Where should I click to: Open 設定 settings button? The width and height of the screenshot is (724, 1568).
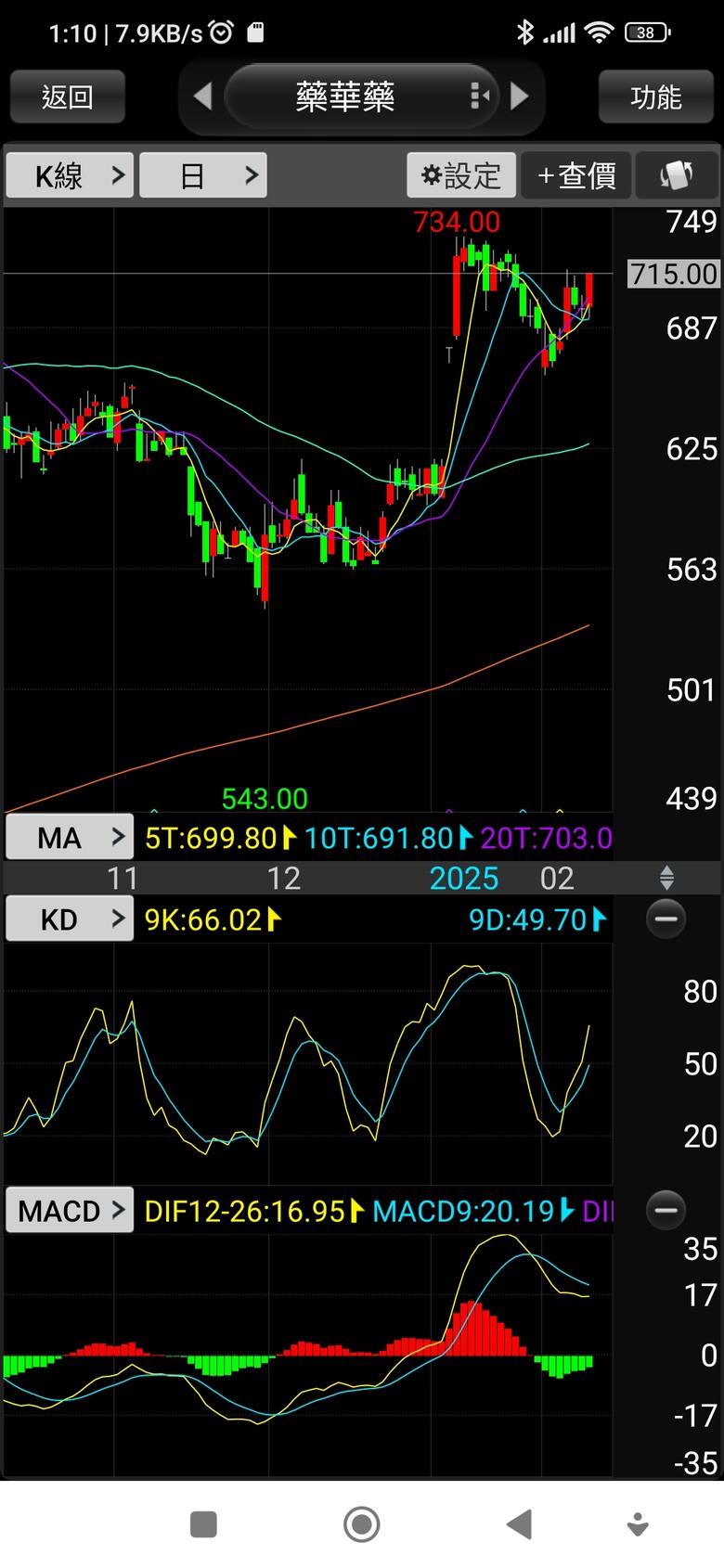(x=461, y=175)
